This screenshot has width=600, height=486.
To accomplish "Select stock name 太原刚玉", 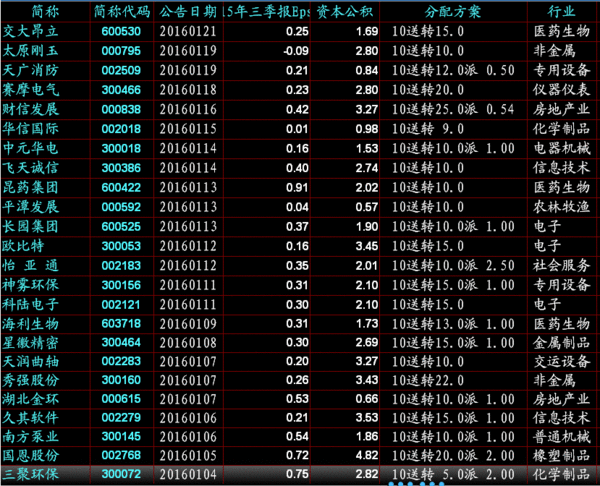I will pyautogui.click(x=30, y=51).
